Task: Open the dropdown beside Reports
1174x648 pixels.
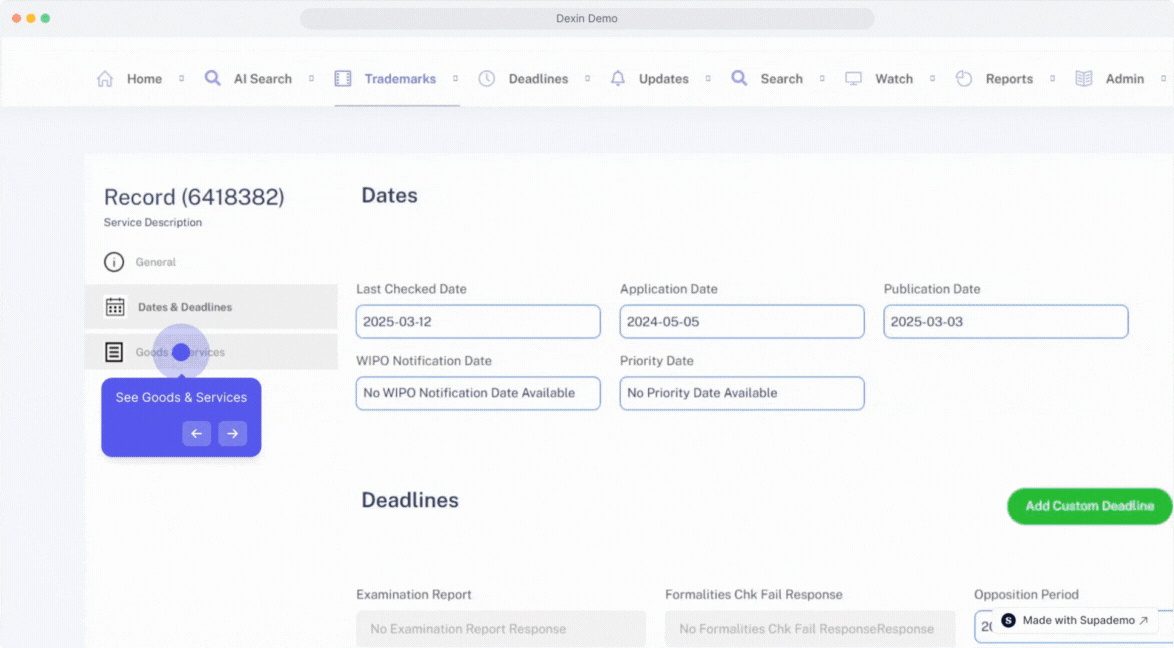Action: click(x=1051, y=78)
